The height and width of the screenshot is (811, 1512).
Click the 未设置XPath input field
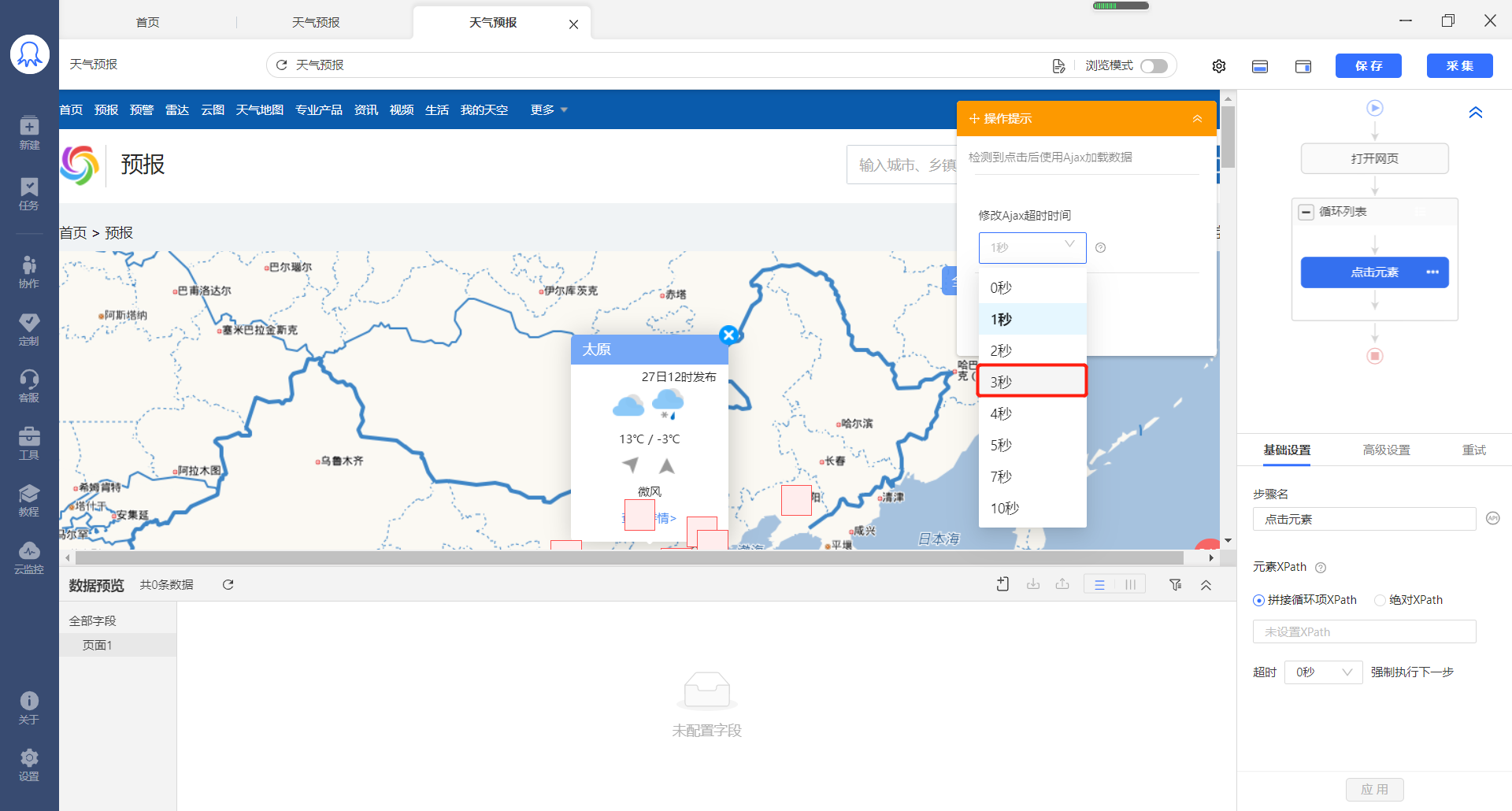[1364, 631]
